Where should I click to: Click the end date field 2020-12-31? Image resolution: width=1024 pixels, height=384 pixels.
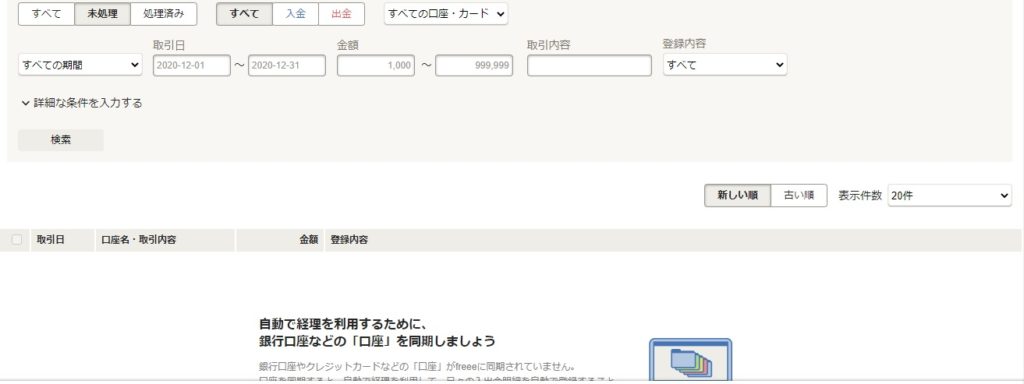(287, 65)
